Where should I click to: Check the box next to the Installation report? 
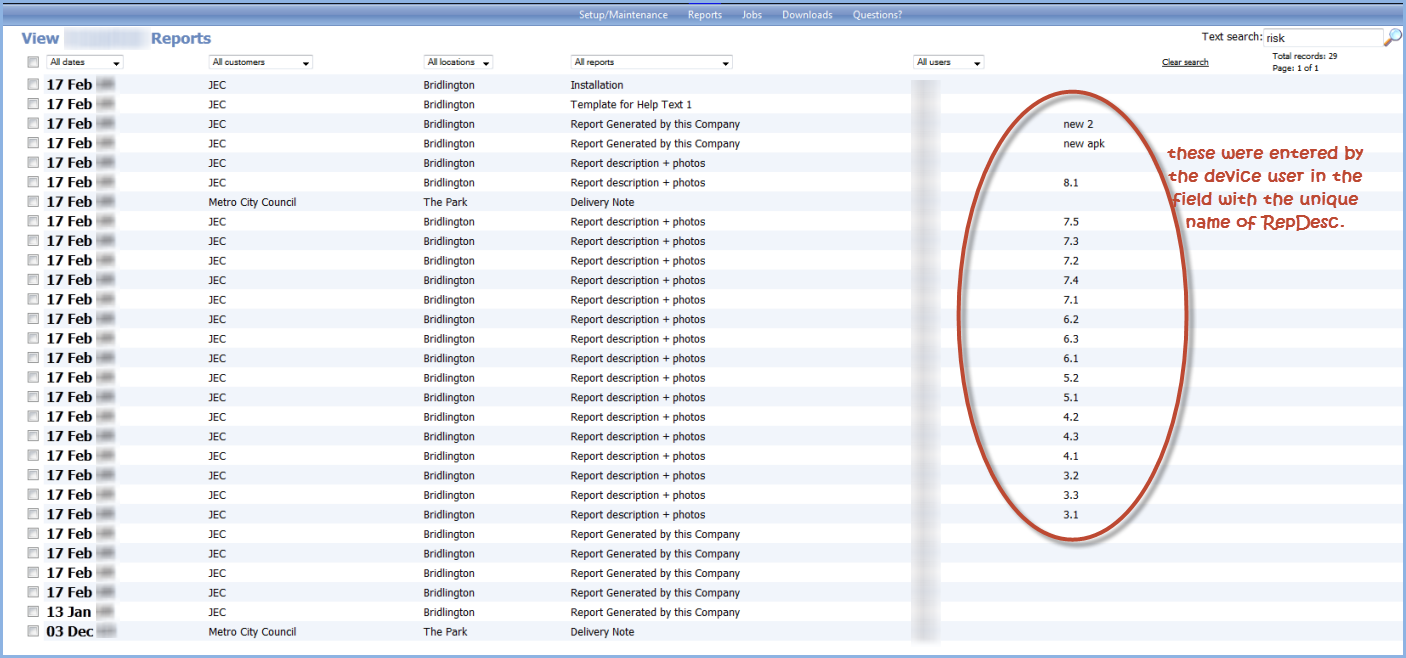33,85
